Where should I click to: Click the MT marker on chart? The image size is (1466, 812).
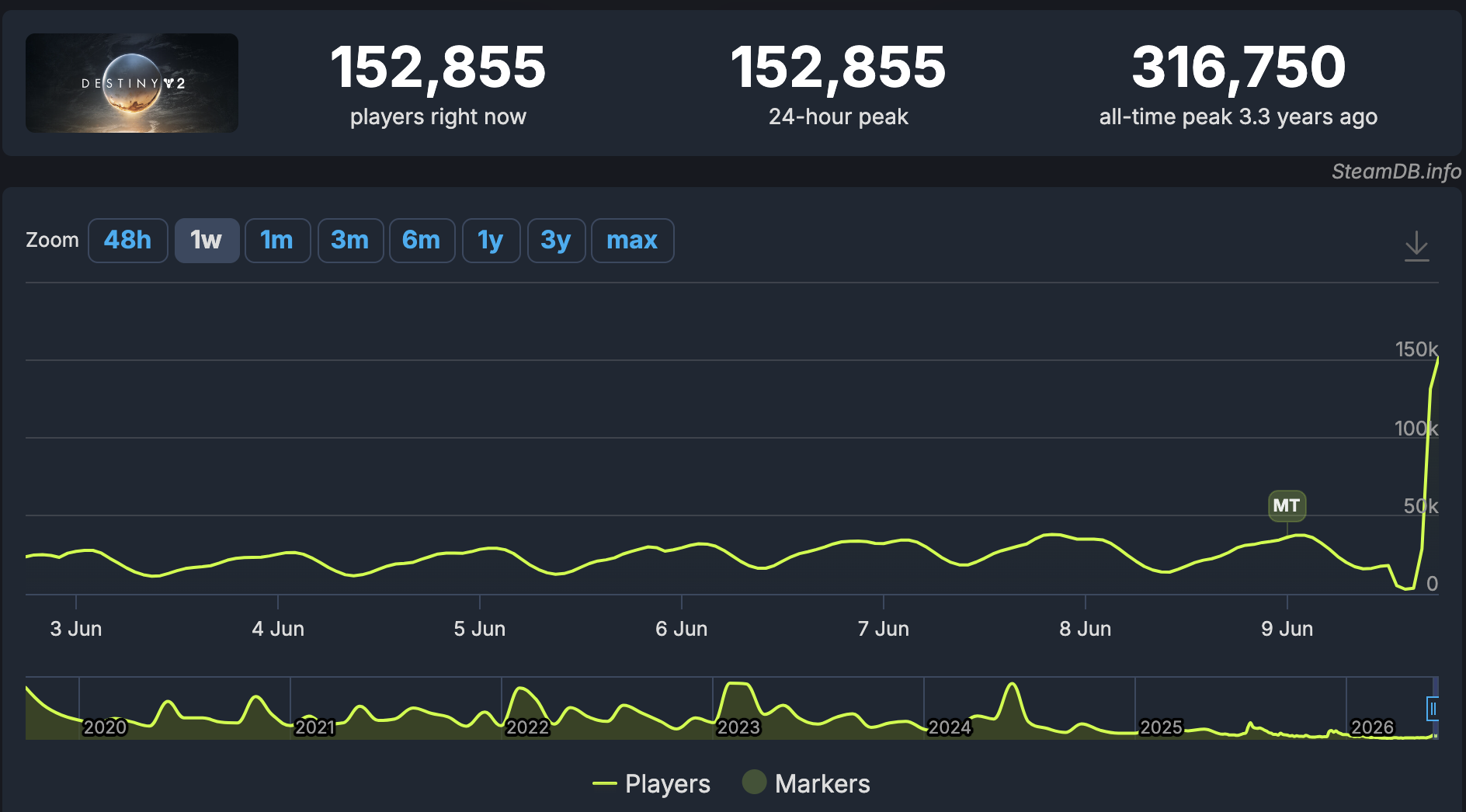(x=1287, y=505)
